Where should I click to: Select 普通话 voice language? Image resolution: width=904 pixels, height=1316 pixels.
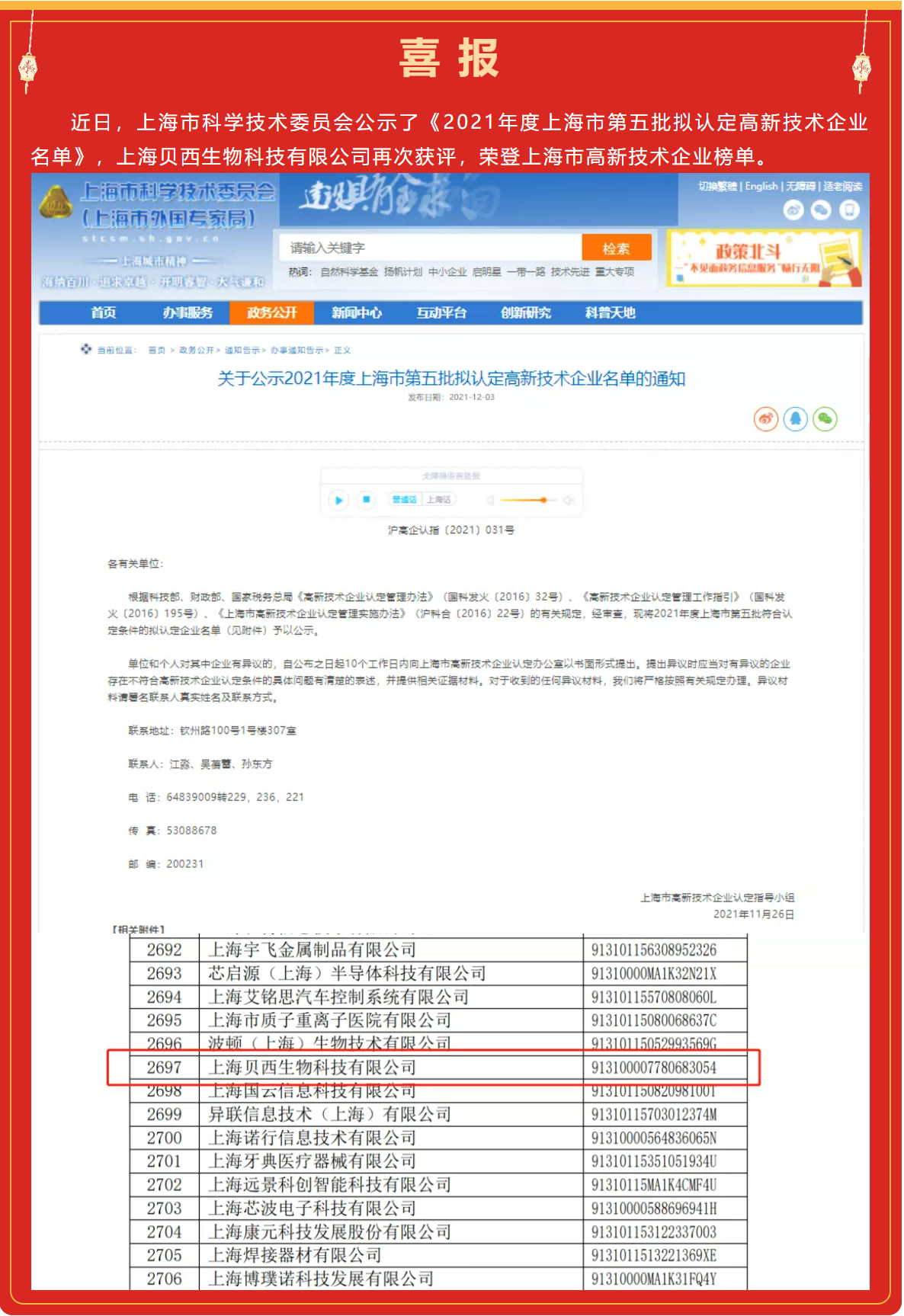coord(405,500)
